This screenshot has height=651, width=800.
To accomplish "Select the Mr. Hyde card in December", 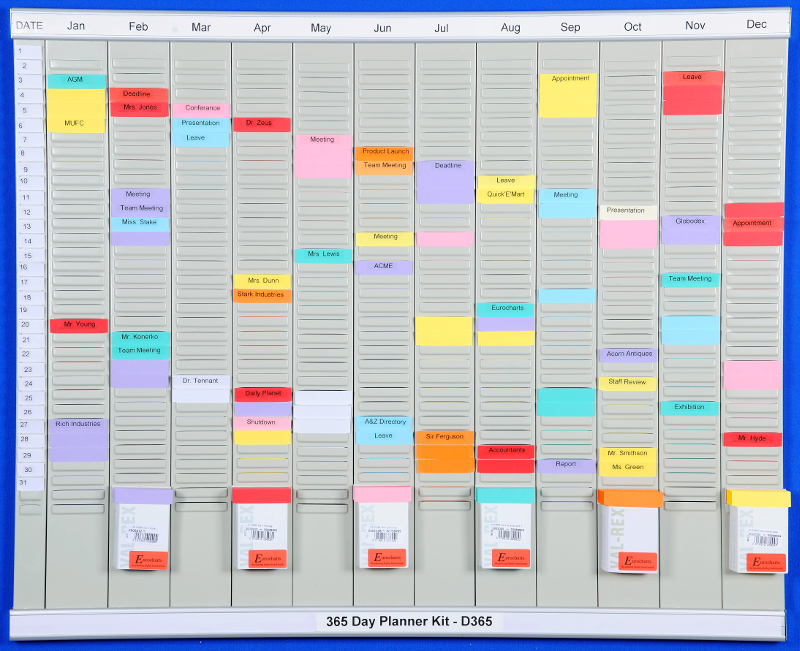I will pyautogui.click(x=752, y=439).
